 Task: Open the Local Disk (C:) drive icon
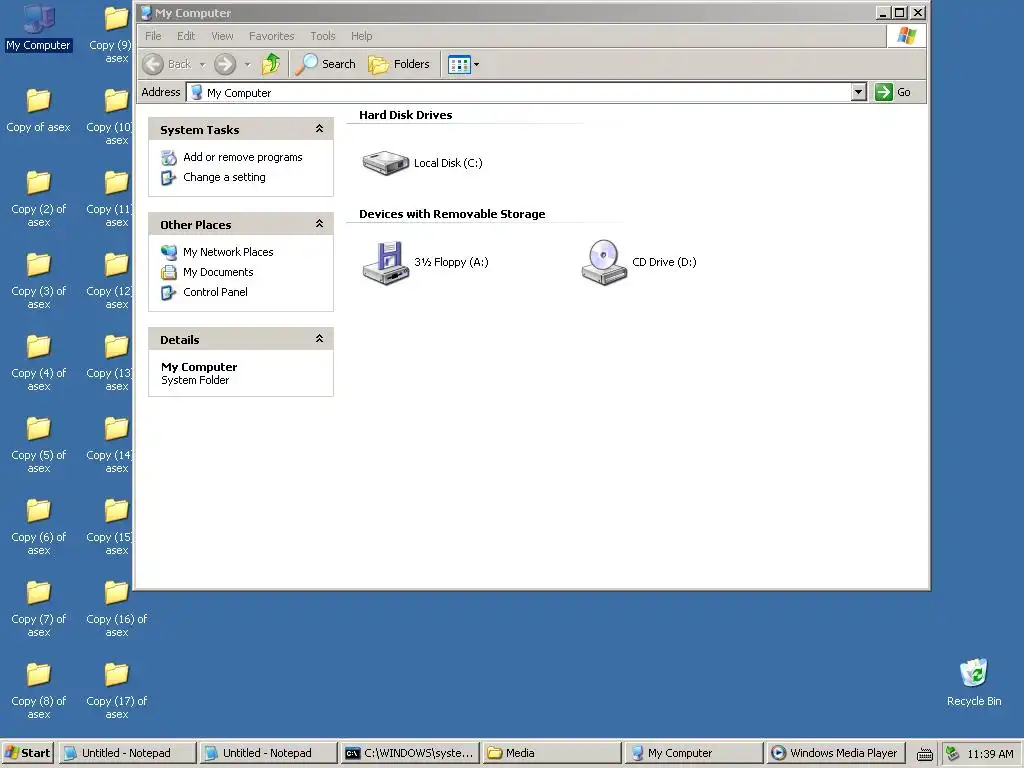(386, 163)
